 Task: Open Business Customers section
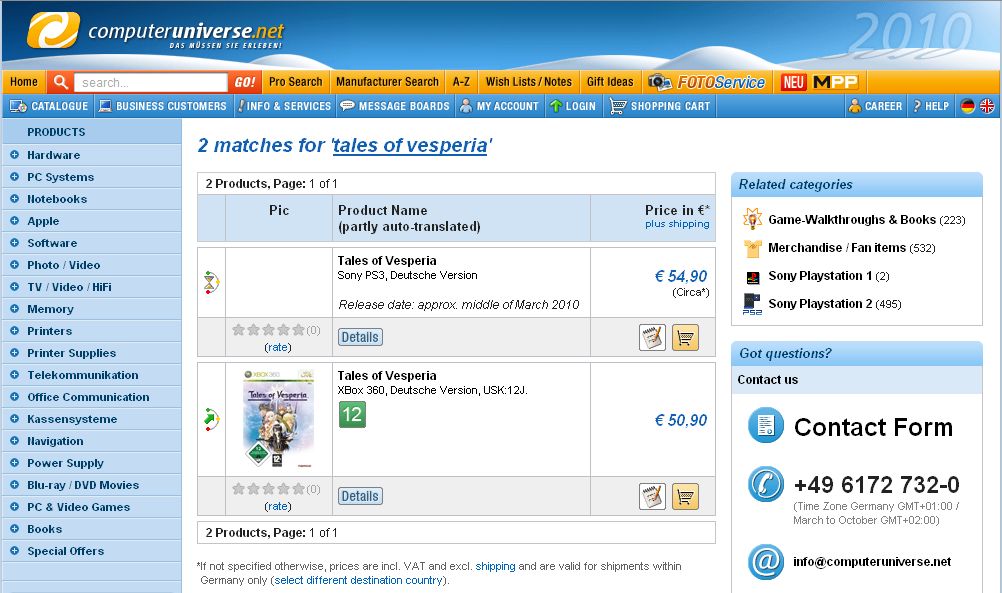coord(164,106)
